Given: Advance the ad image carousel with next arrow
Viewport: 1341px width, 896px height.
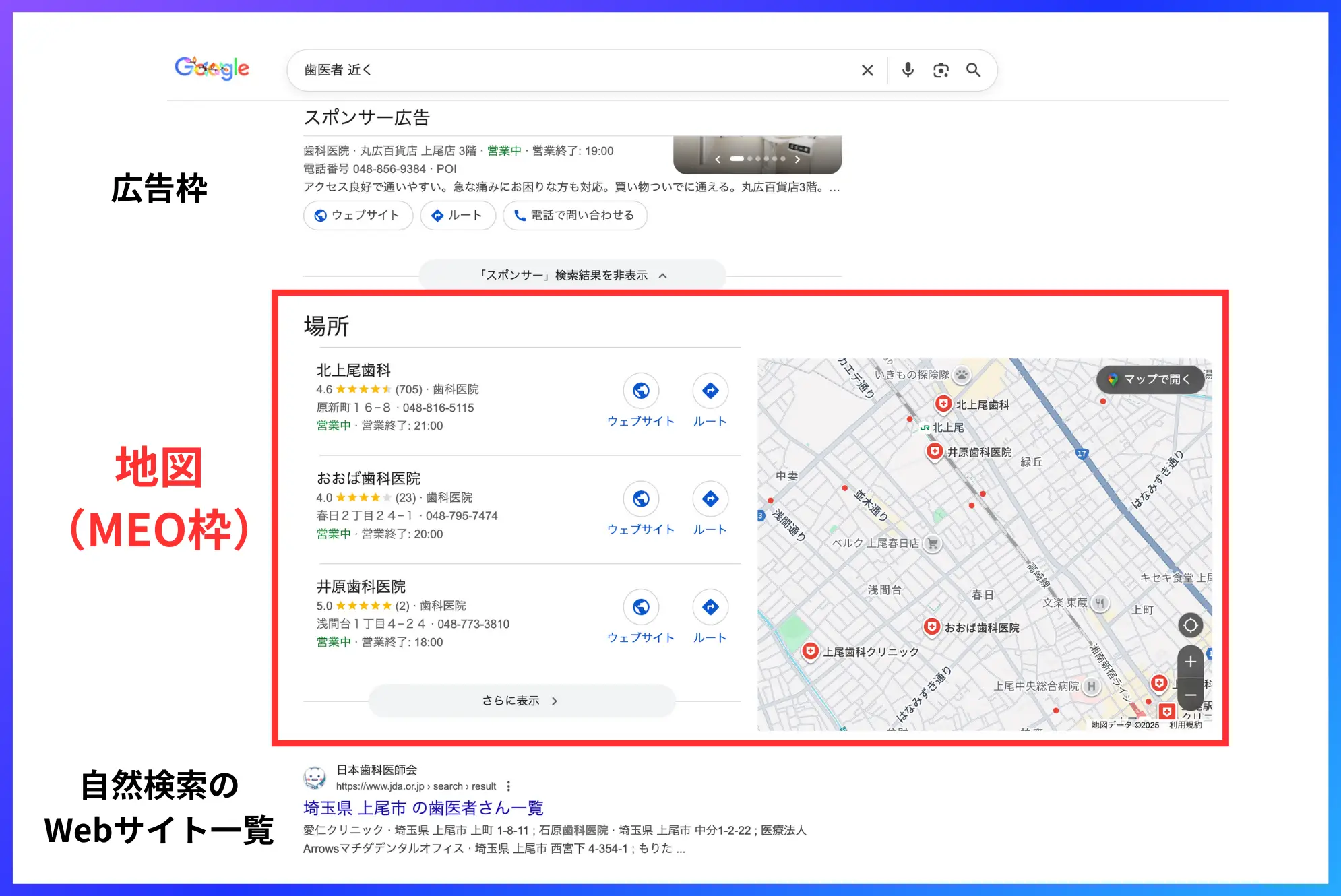Looking at the screenshot, I should pos(798,159).
